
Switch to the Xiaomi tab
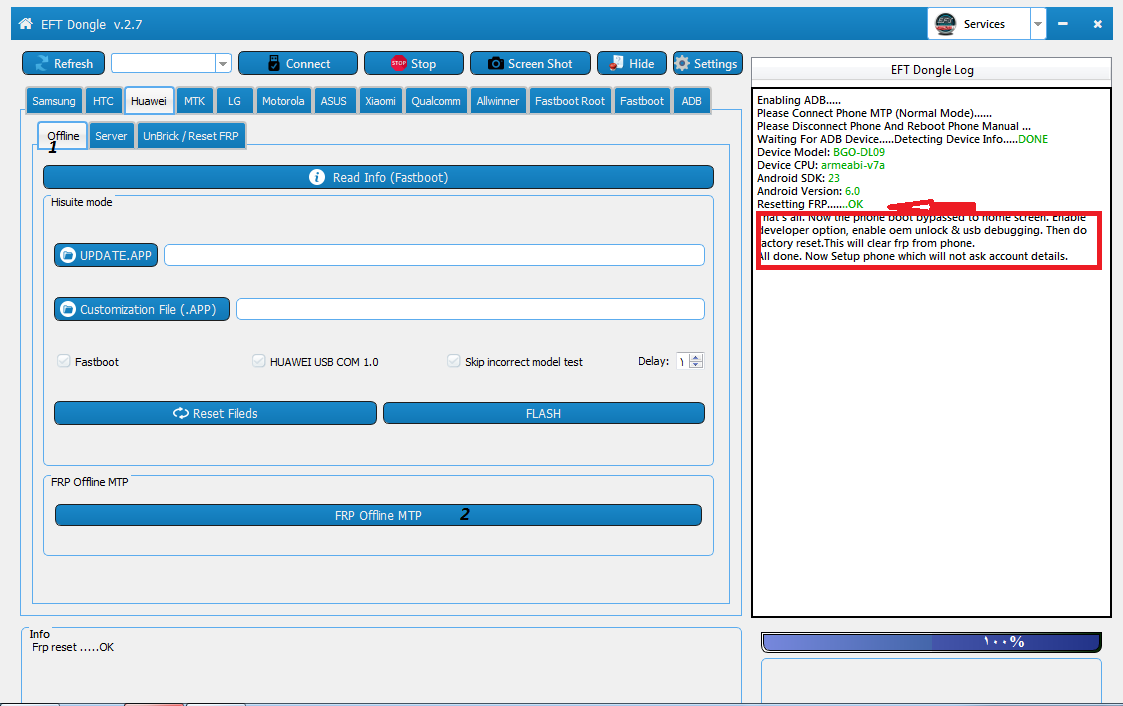coord(380,101)
